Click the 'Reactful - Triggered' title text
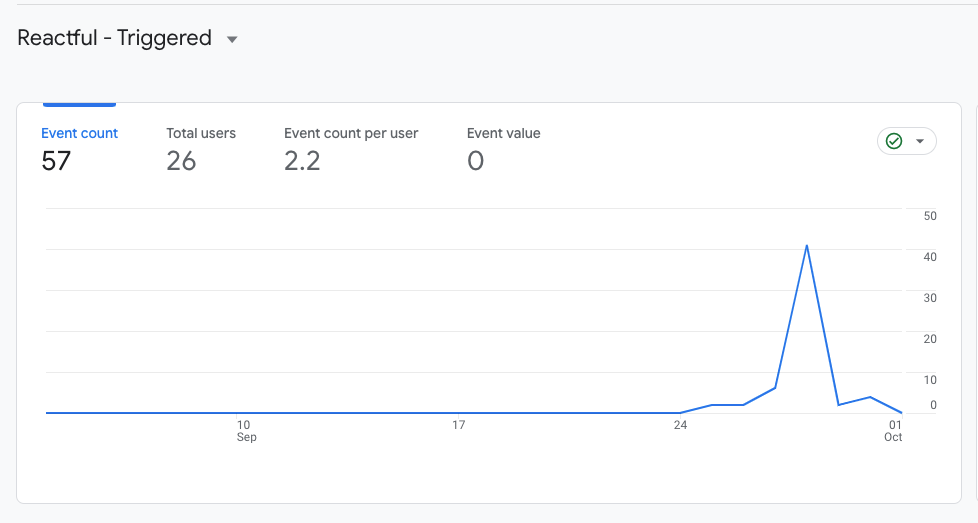 (x=115, y=38)
